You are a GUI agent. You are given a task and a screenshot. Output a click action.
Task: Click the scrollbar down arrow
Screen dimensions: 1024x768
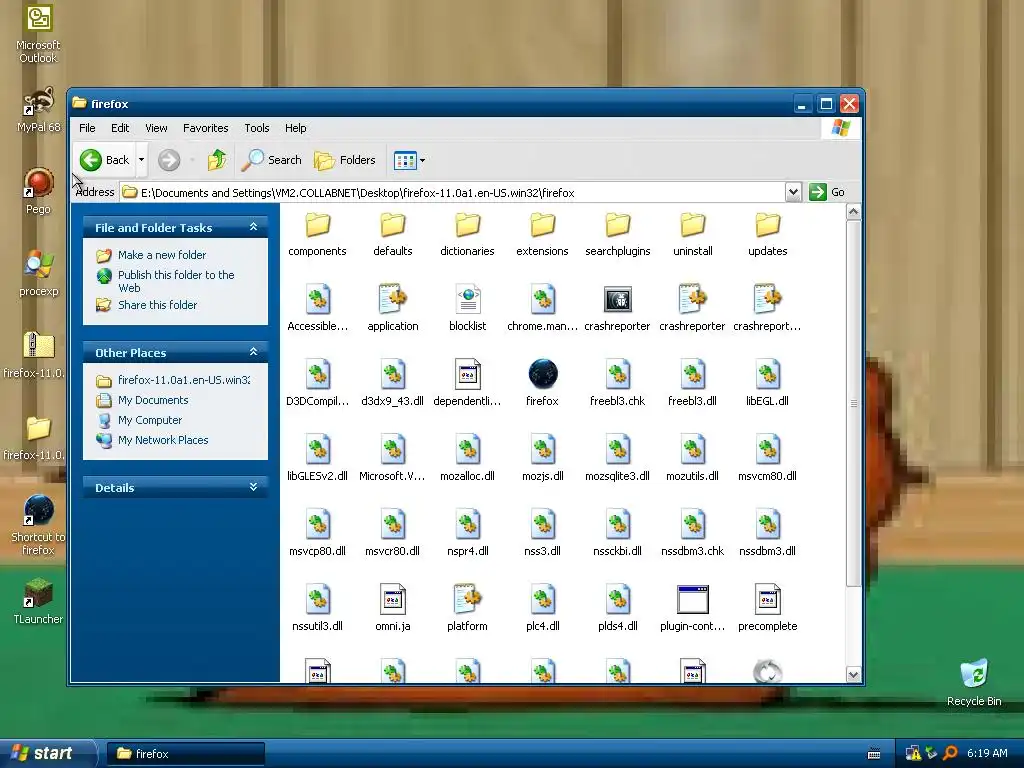854,674
